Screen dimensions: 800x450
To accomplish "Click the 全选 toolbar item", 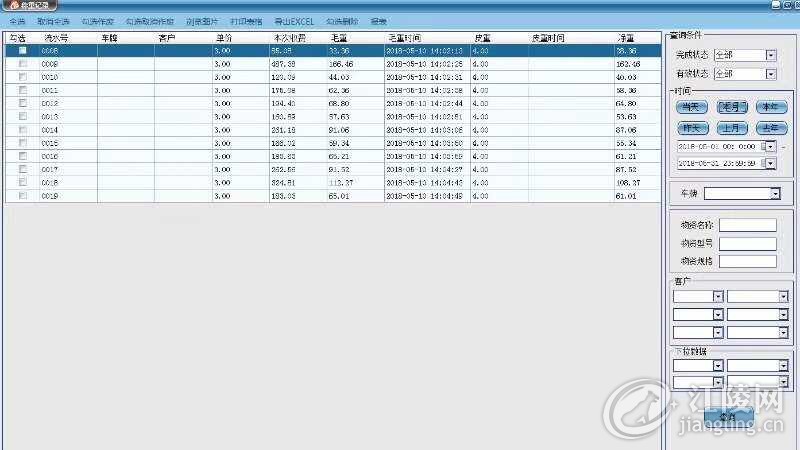I will (17, 21).
